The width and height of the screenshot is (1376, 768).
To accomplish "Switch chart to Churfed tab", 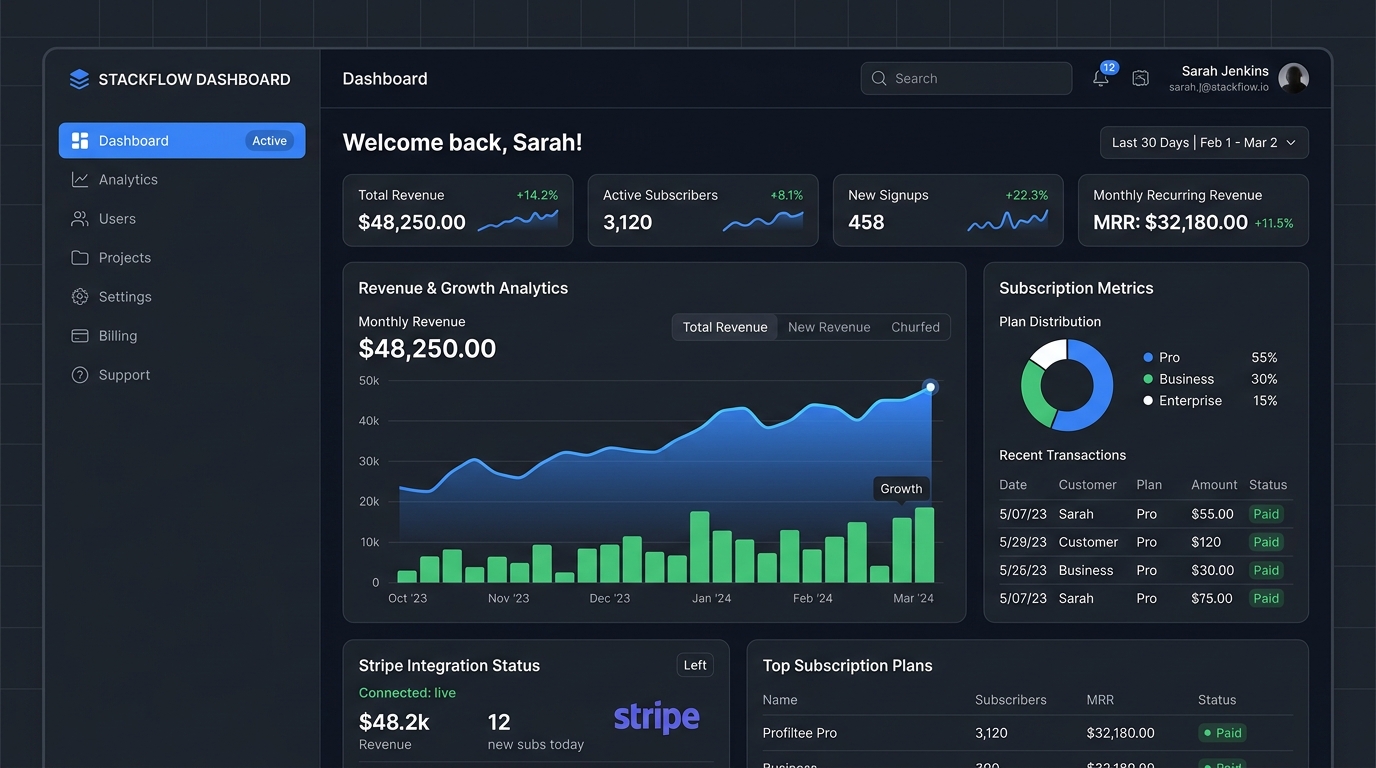I will point(915,327).
